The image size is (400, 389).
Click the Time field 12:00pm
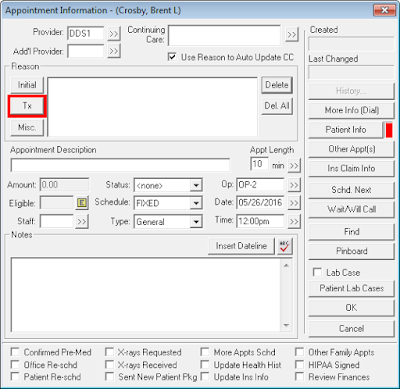click(260, 221)
